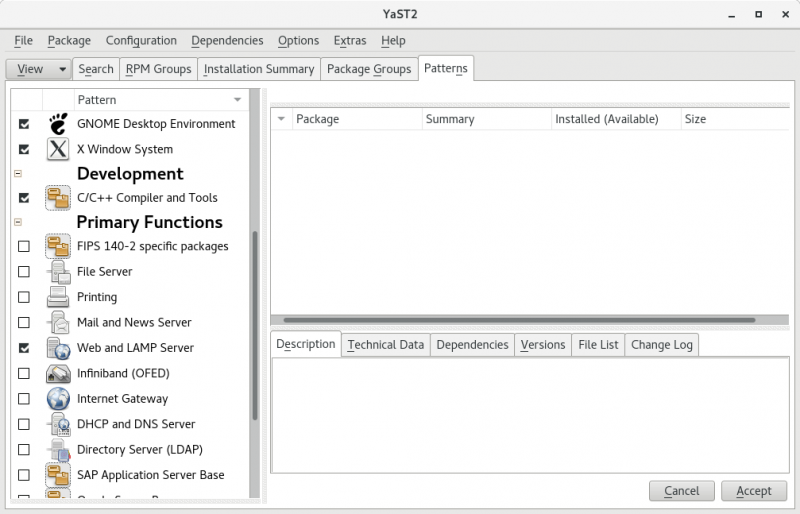Open the File List tab

coord(598,345)
